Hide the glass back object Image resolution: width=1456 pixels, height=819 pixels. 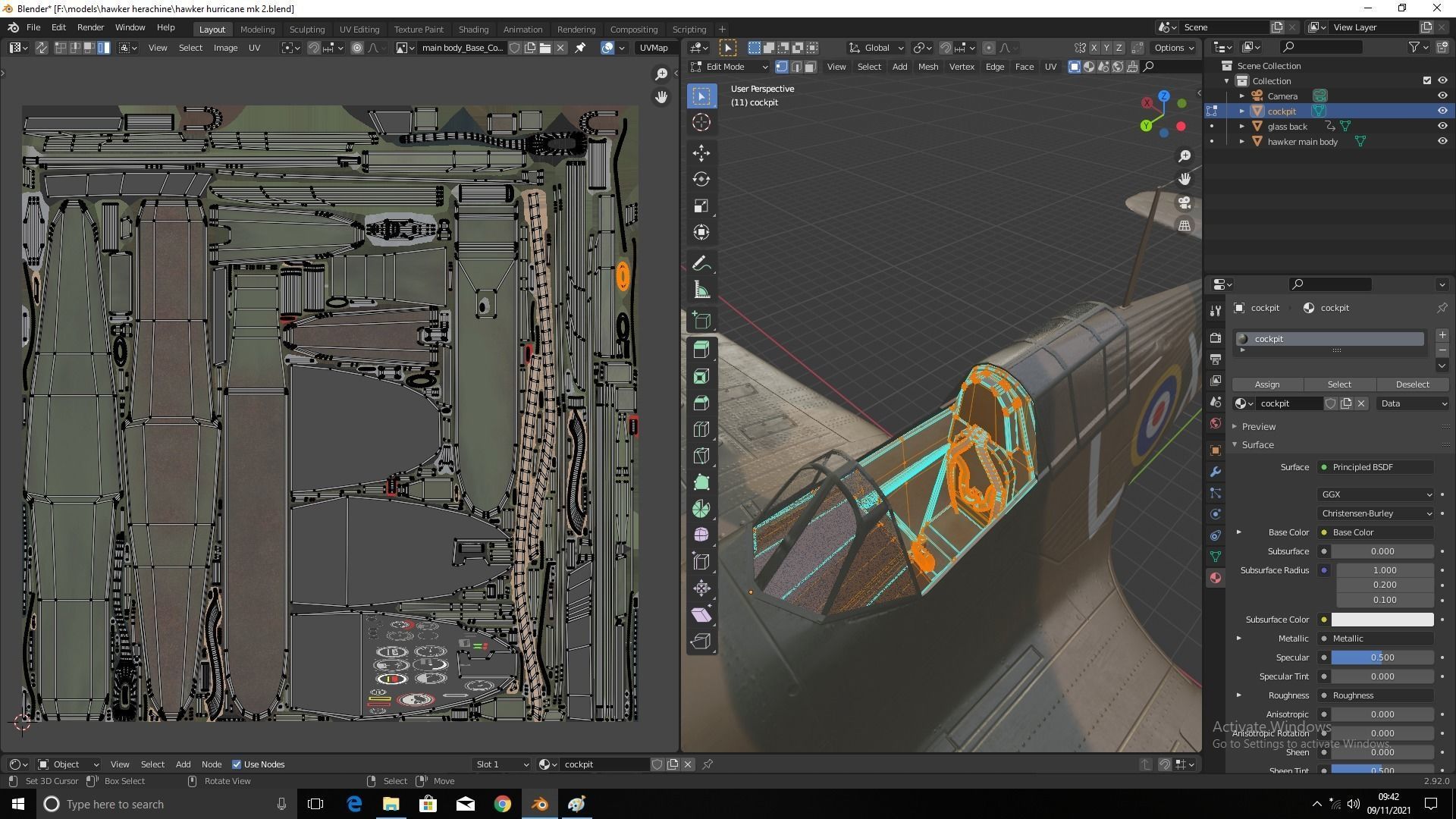[1442, 127]
